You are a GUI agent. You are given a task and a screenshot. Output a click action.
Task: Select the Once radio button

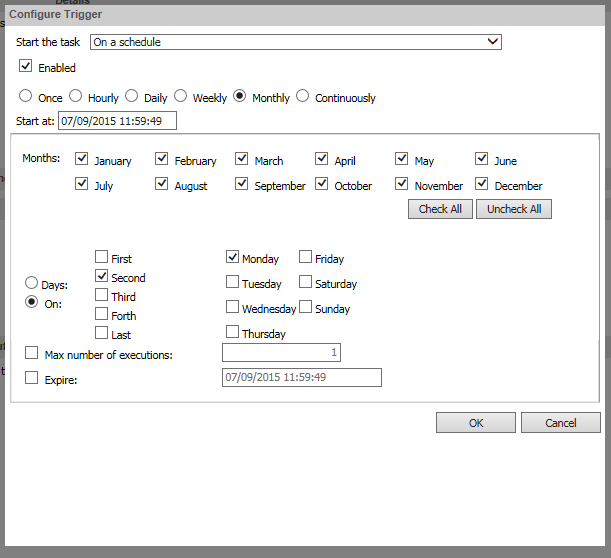[25, 95]
